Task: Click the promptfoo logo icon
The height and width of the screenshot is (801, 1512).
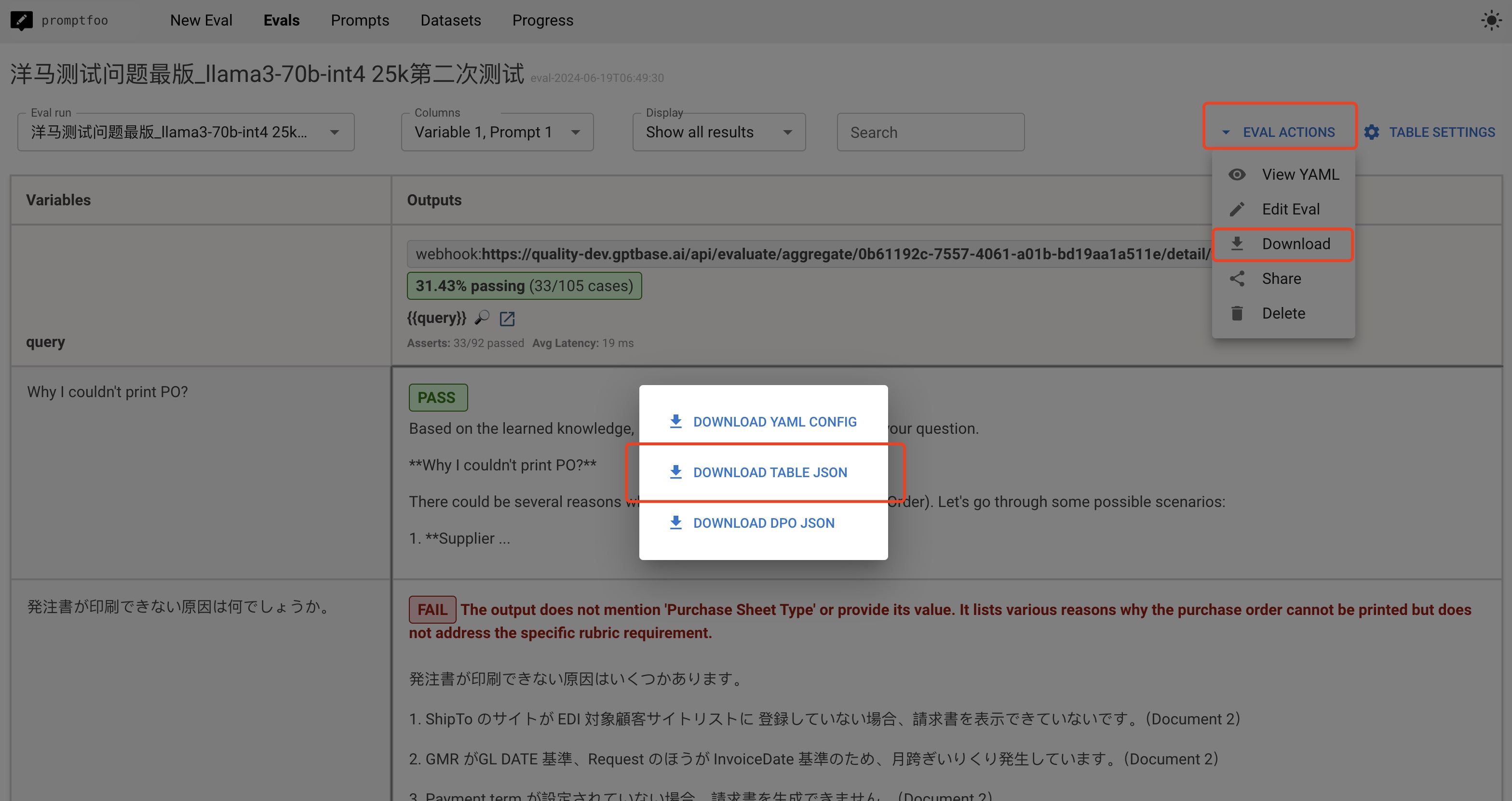Action: click(21, 21)
